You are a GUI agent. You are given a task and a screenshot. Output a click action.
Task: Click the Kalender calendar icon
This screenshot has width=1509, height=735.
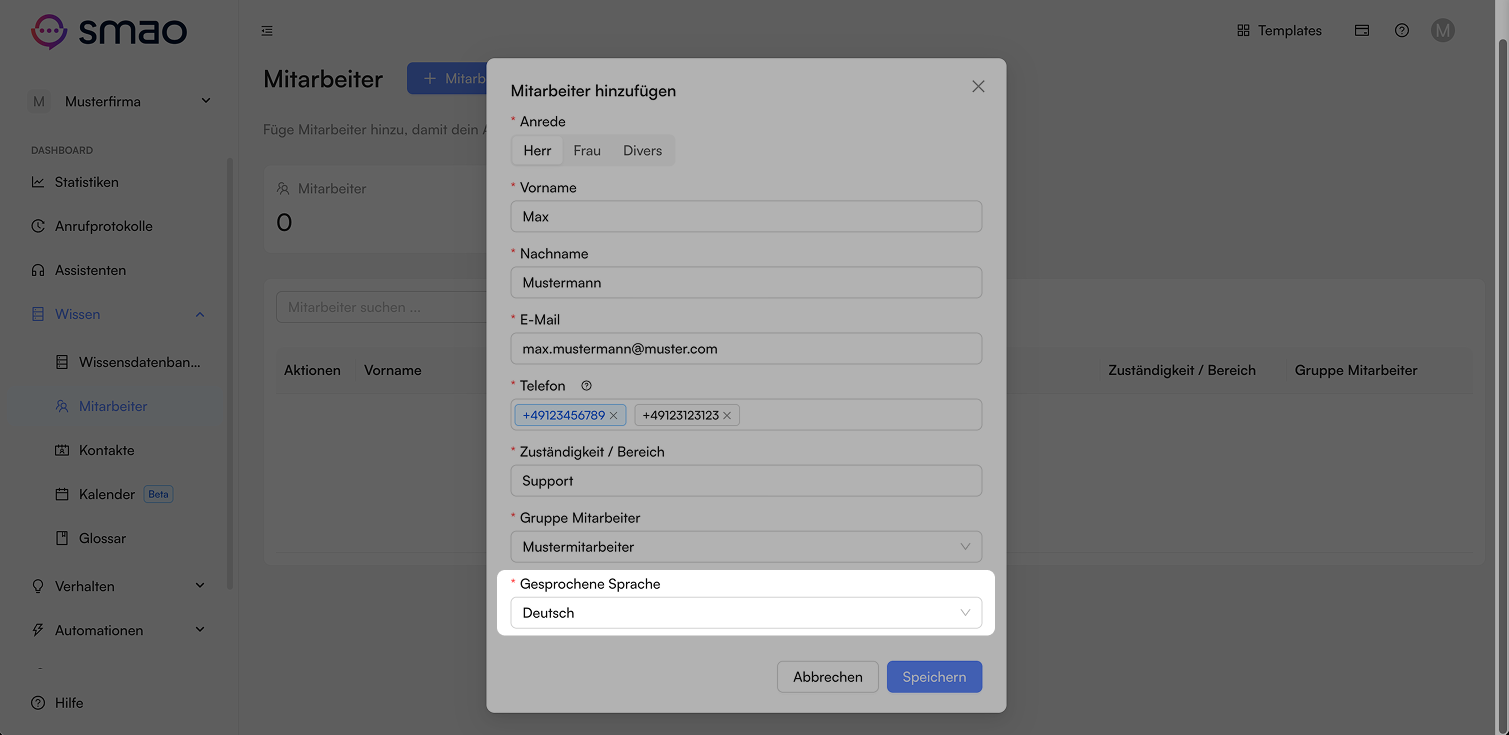pos(62,494)
